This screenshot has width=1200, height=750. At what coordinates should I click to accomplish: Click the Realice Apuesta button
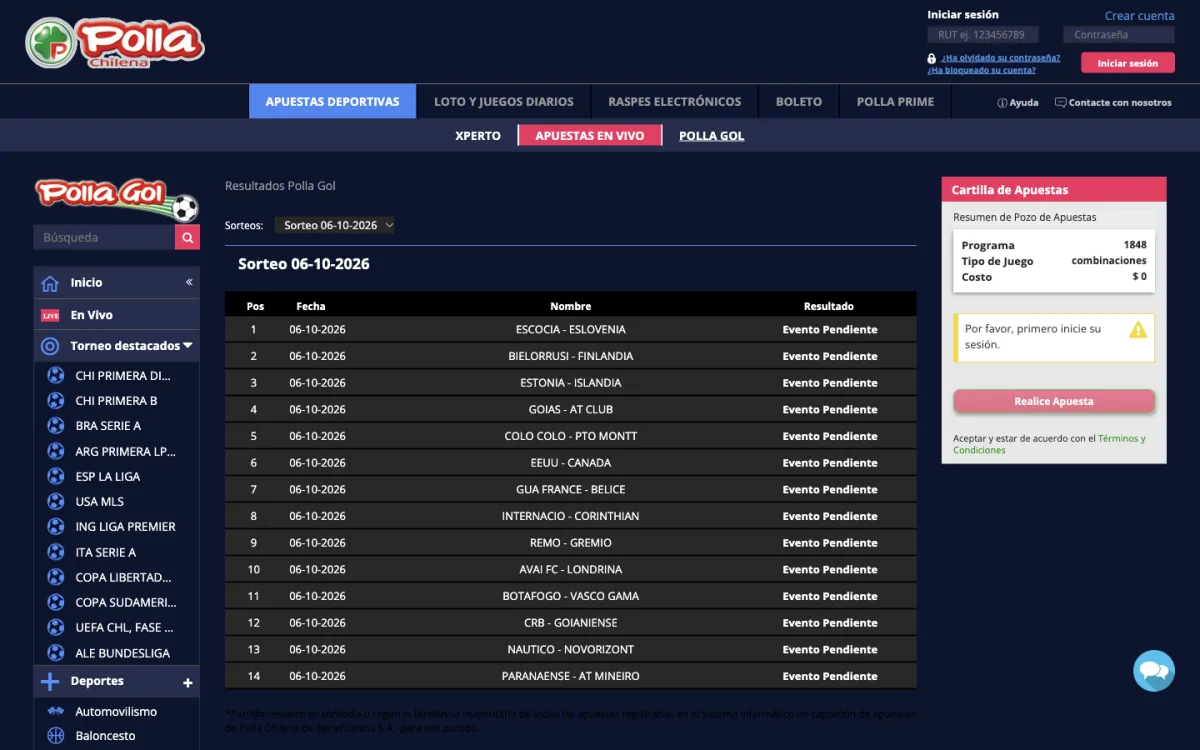1054,401
